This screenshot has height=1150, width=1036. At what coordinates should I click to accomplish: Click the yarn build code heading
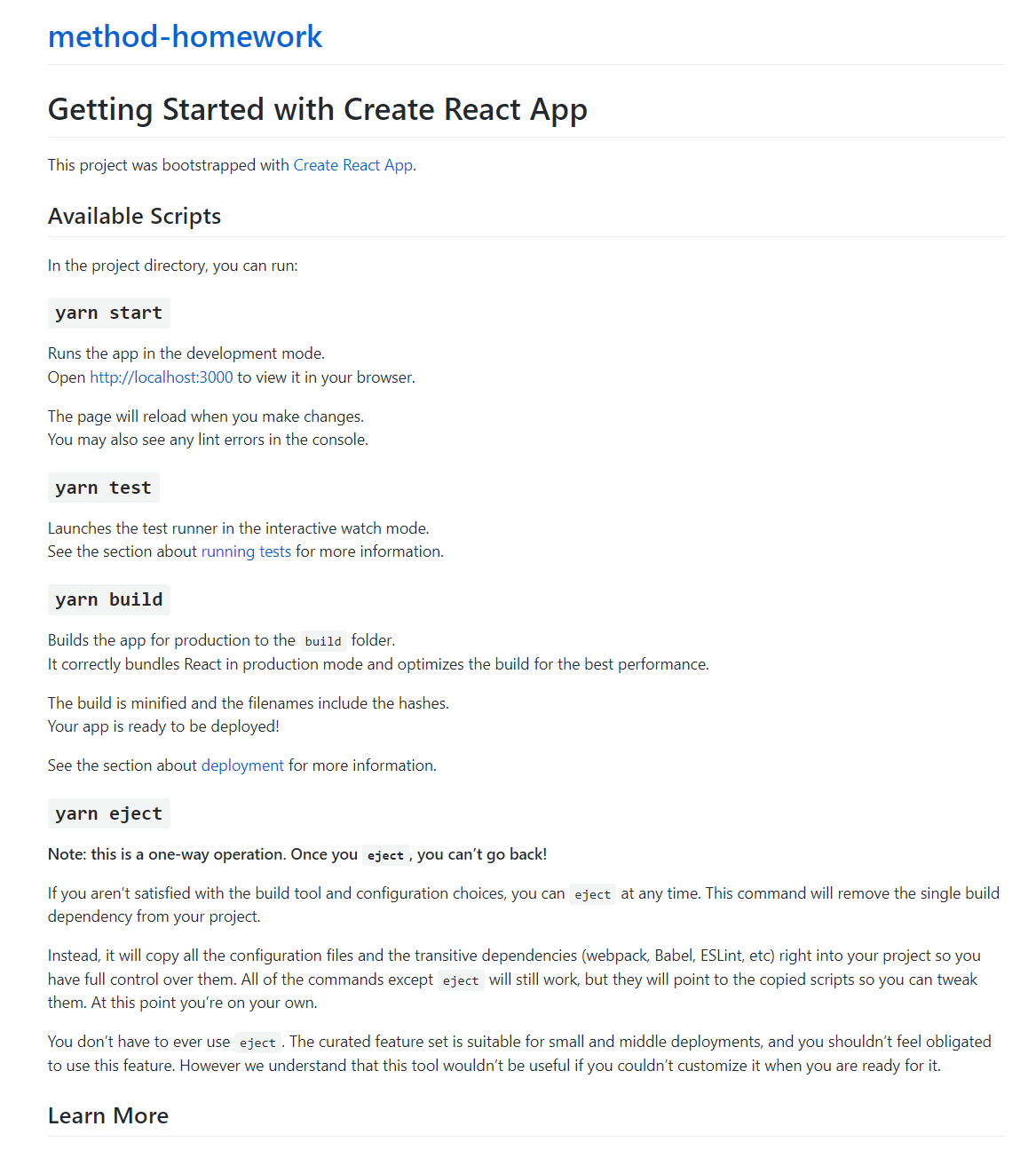click(108, 599)
